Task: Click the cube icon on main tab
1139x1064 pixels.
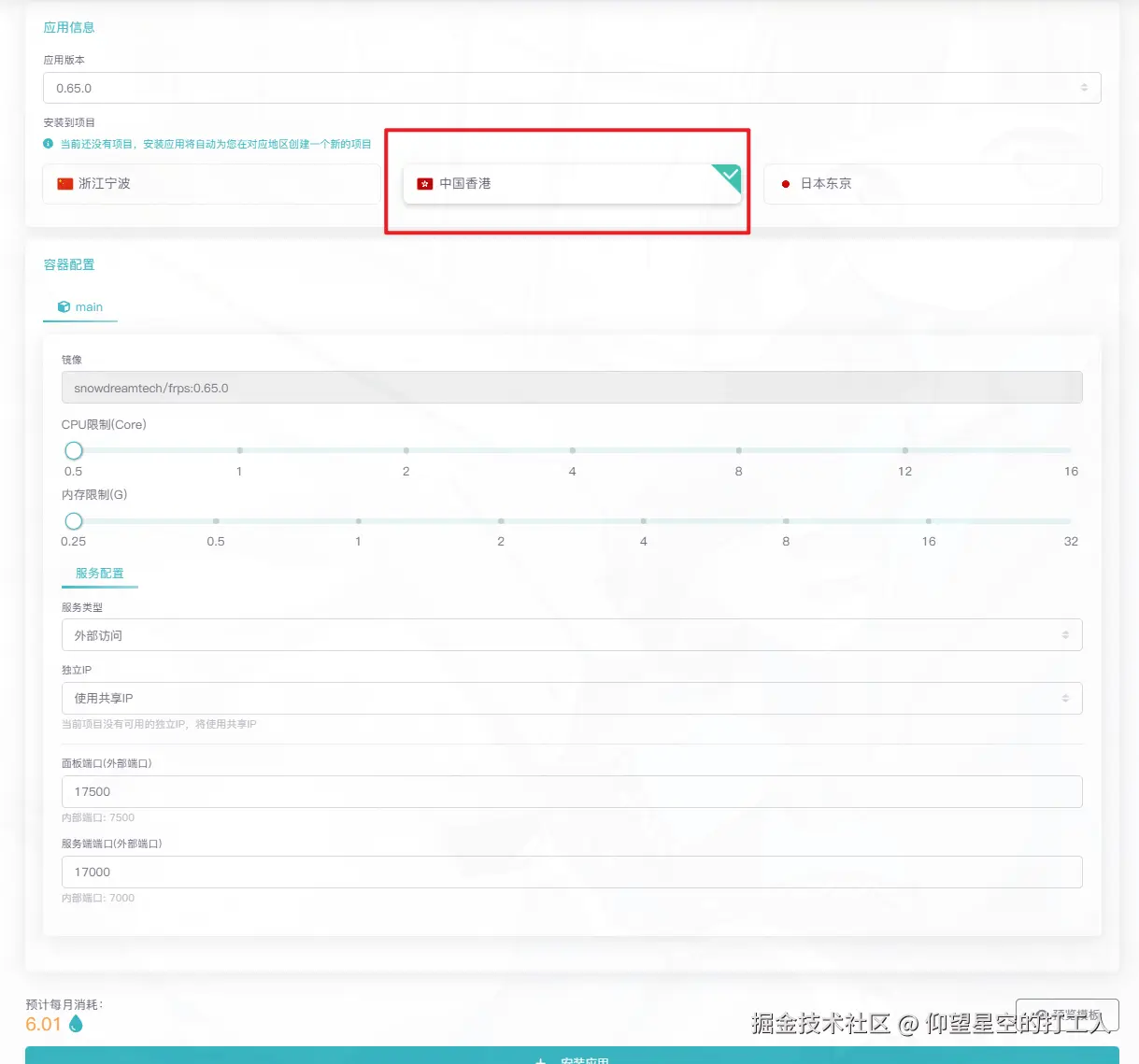Action: click(64, 306)
